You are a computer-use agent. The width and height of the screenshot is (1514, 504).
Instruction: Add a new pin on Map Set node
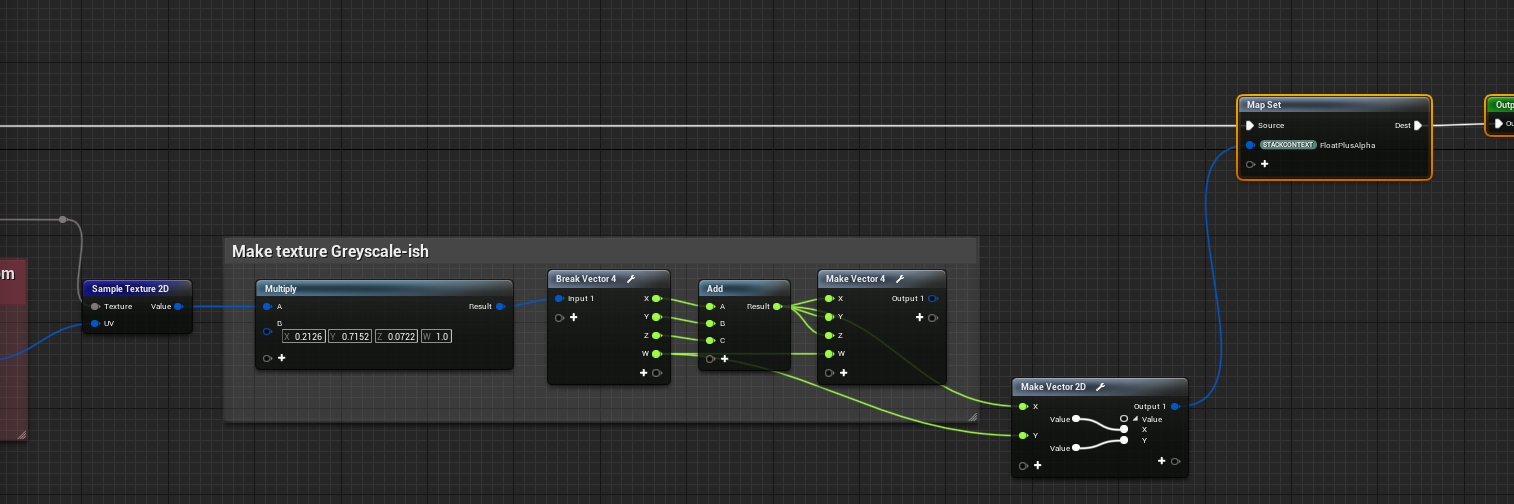tap(1264, 164)
